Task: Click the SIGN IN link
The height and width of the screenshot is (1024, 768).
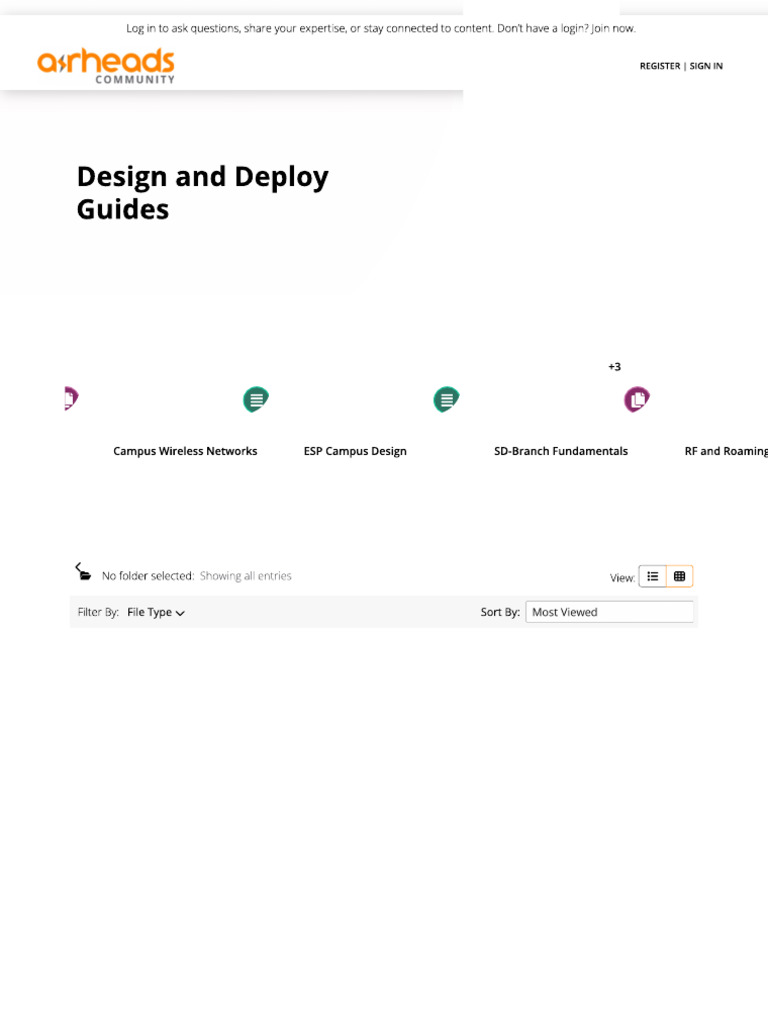Action: tap(706, 66)
